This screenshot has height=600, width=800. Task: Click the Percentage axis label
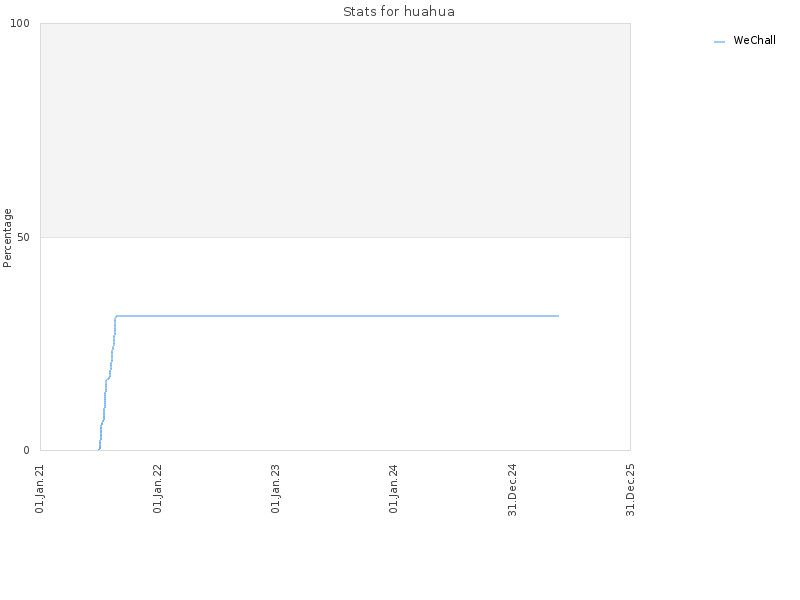coord(7,238)
